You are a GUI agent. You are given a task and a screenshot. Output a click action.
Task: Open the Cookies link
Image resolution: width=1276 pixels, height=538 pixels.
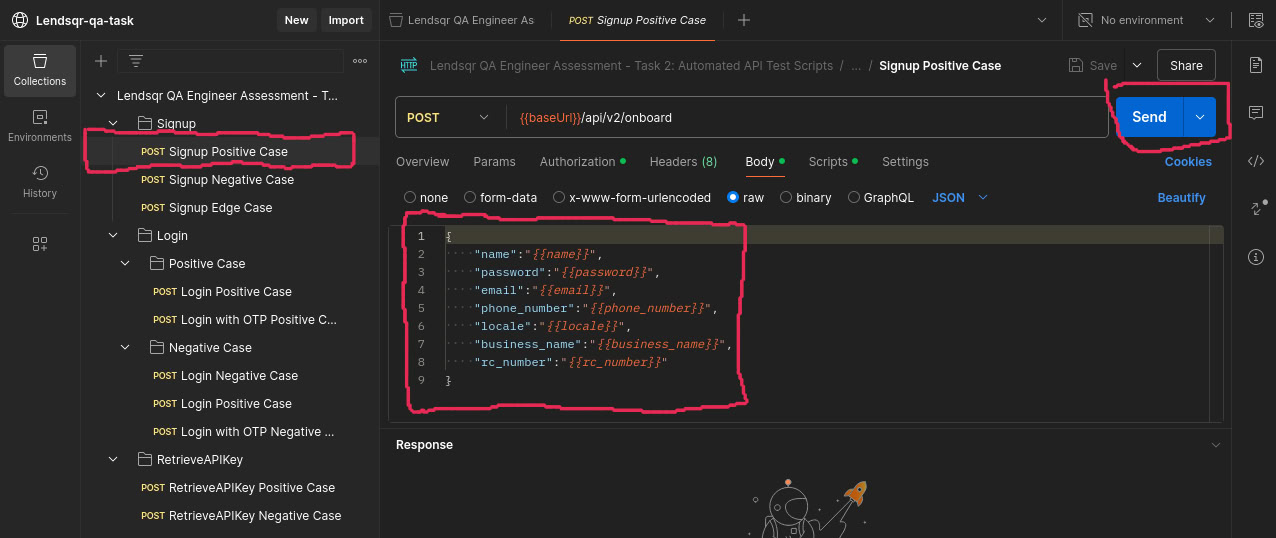(x=1188, y=161)
